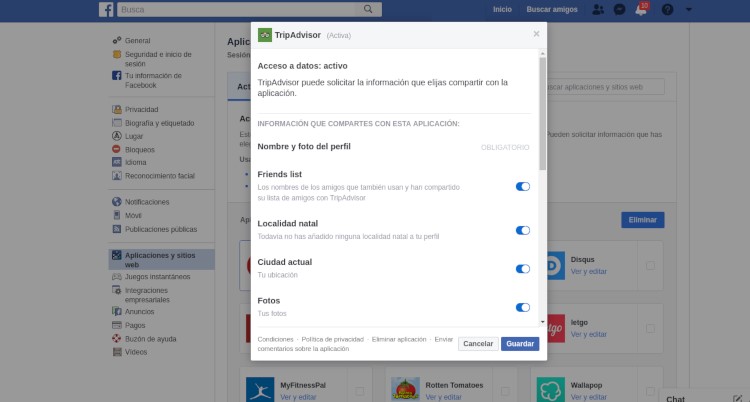Open Buscar amigos in top bar
Image resolution: width=750 pixels, height=402 pixels.
pyautogui.click(x=552, y=9)
